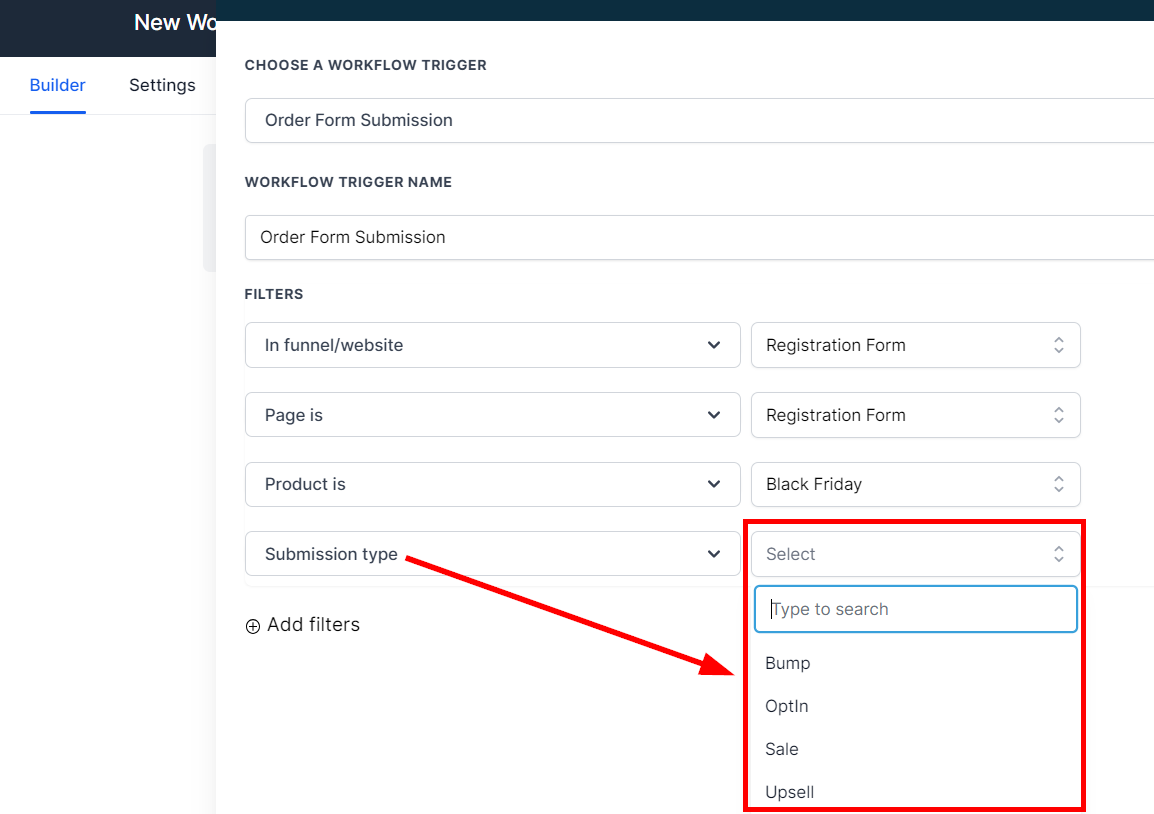Image resolution: width=1154 pixels, height=814 pixels.
Task: Pick 'Upsell' as the submission type
Action: [790, 792]
